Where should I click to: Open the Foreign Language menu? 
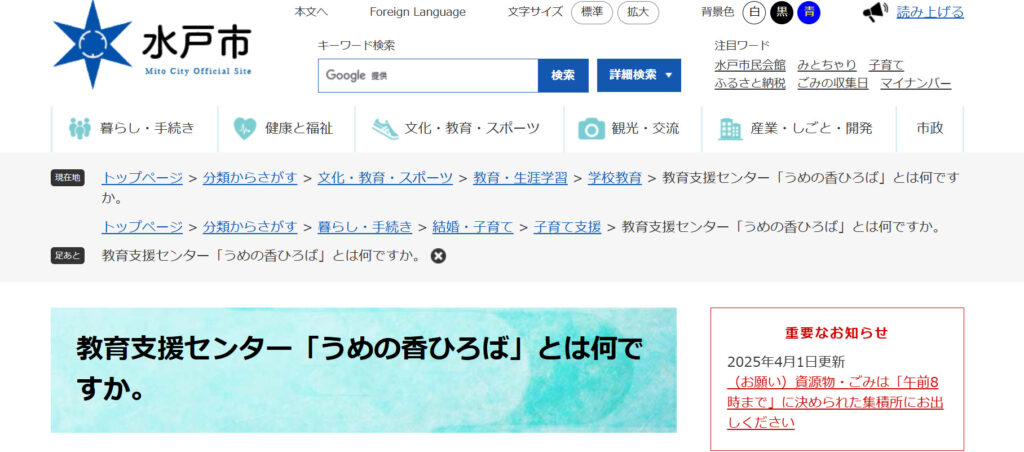pos(417,12)
